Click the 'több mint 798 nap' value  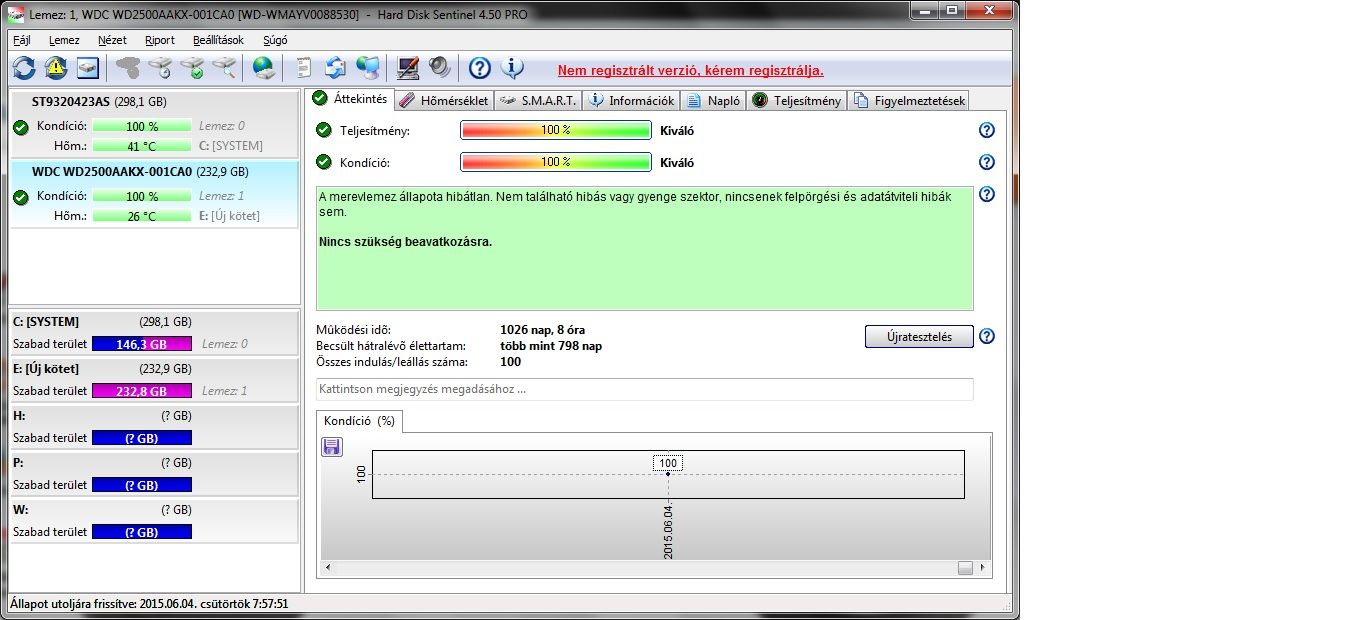coord(551,346)
